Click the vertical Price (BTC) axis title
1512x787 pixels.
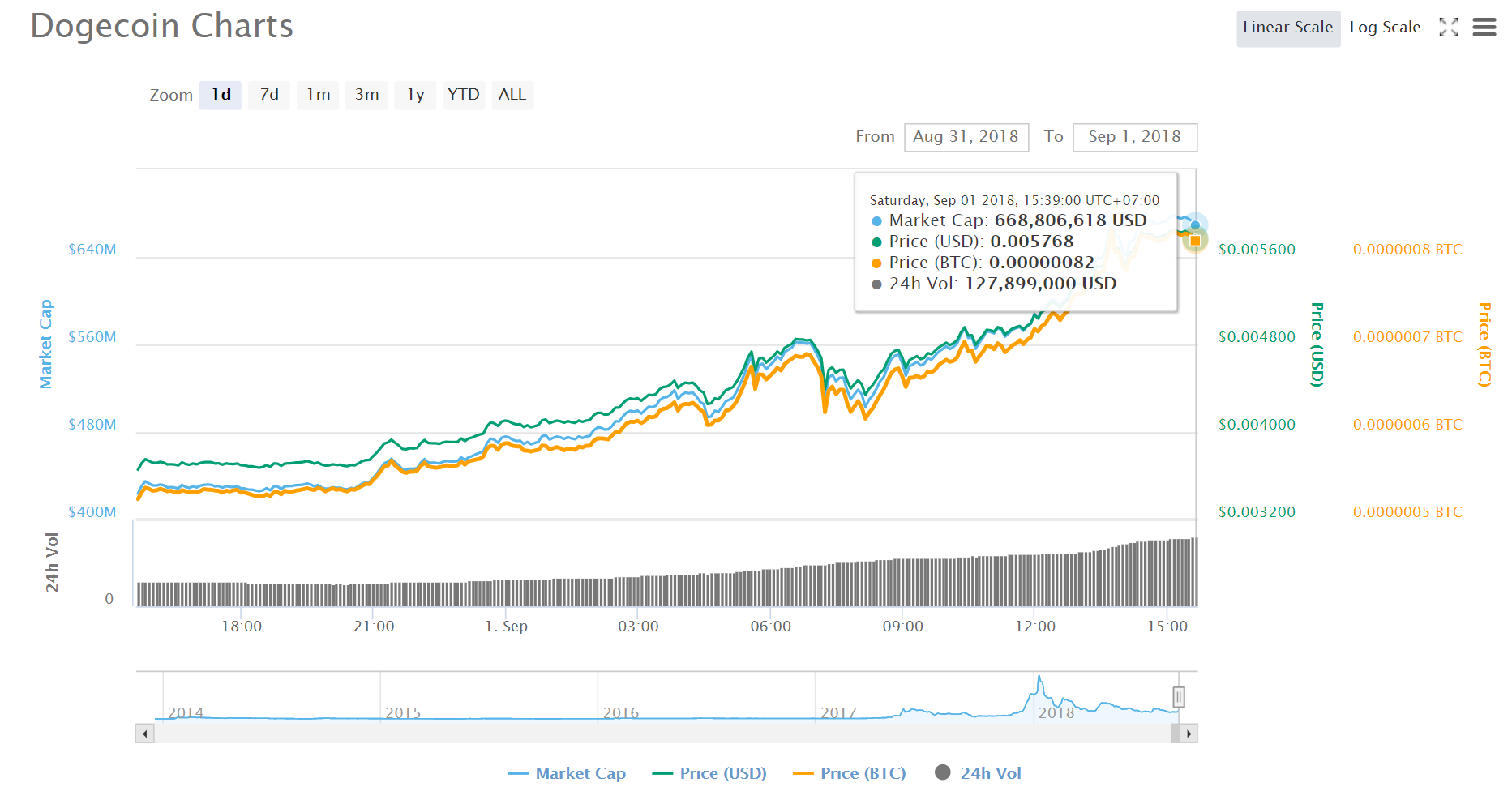[x=1484, y=344]
